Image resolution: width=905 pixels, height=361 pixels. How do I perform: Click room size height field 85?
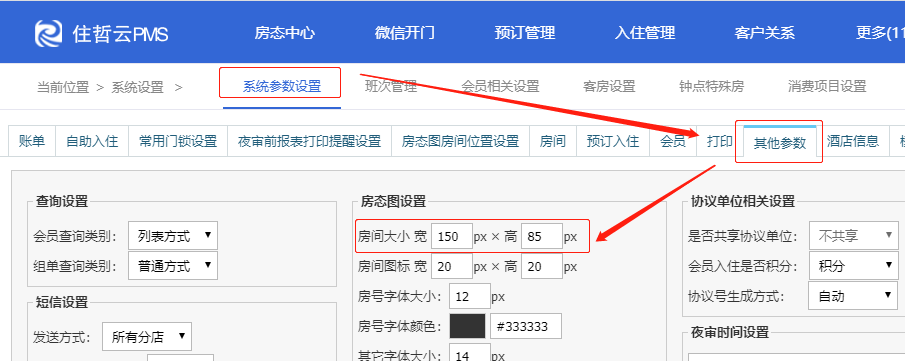pyautogui.click(x=542, y=236)
